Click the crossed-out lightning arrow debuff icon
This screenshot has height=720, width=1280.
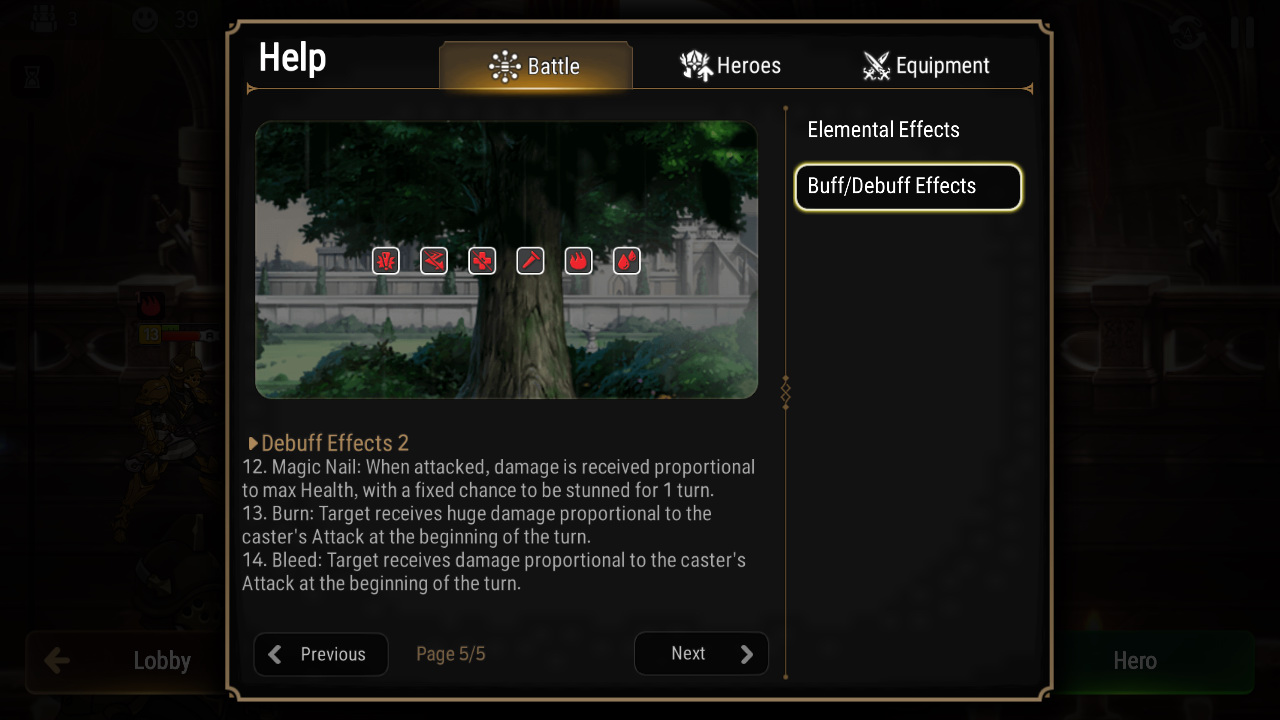(x=434, y=261)
